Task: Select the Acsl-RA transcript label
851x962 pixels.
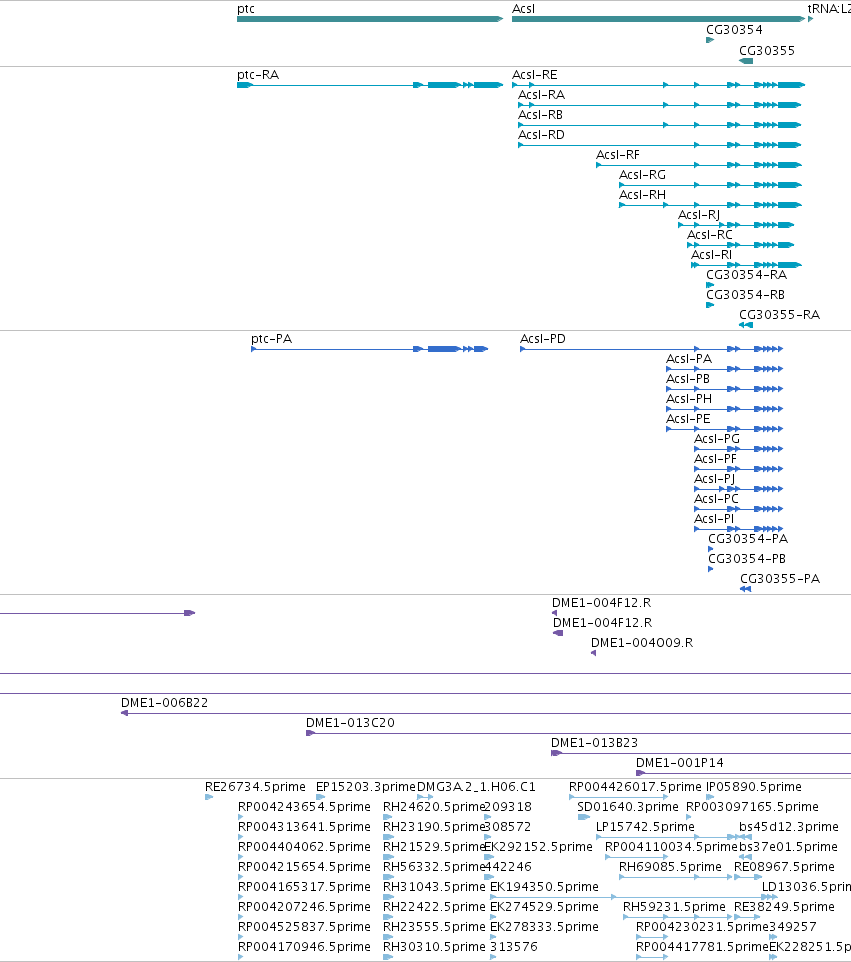Action: click(541, 94)
